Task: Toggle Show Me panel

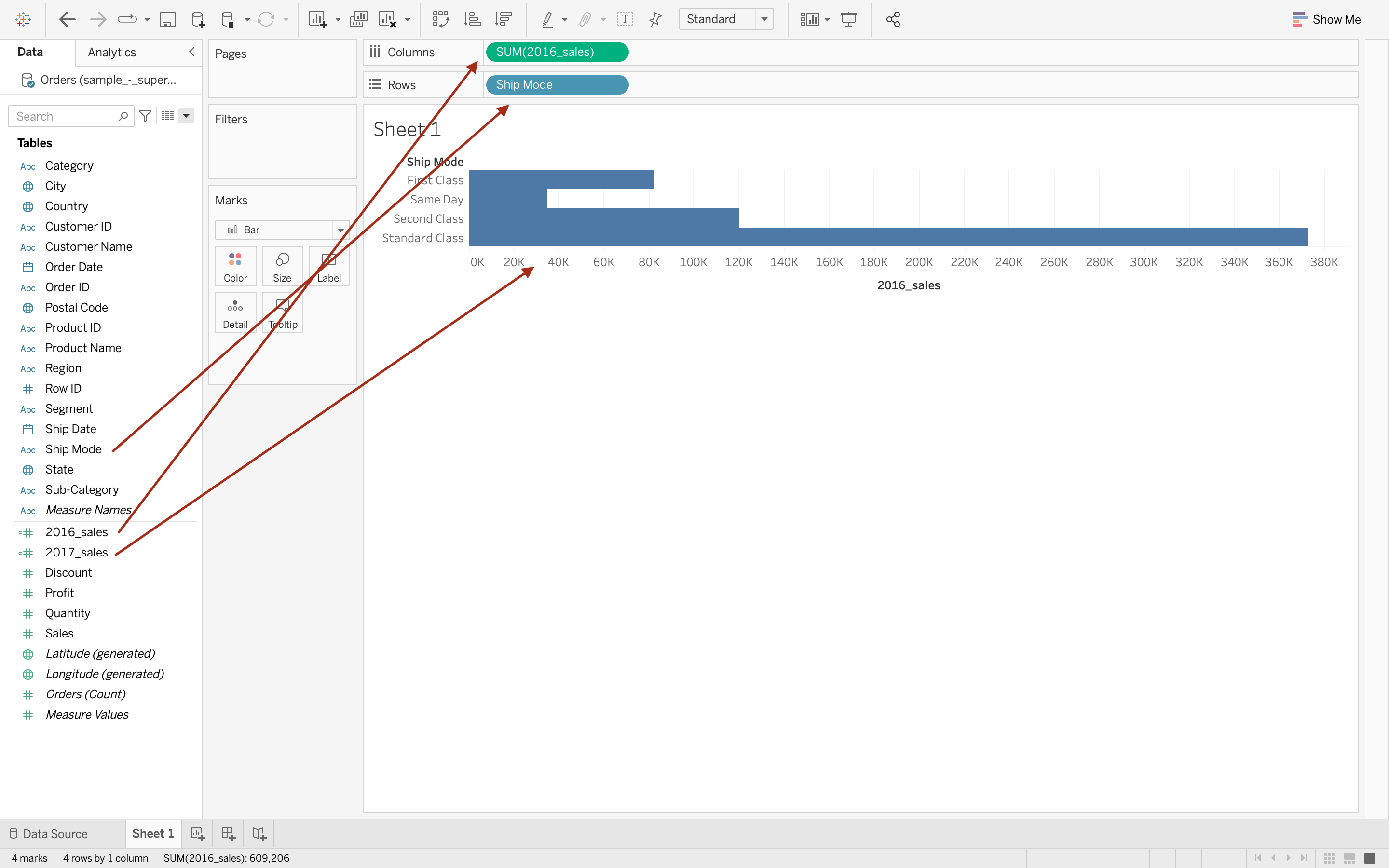Action: click(x=1326, y=19)
